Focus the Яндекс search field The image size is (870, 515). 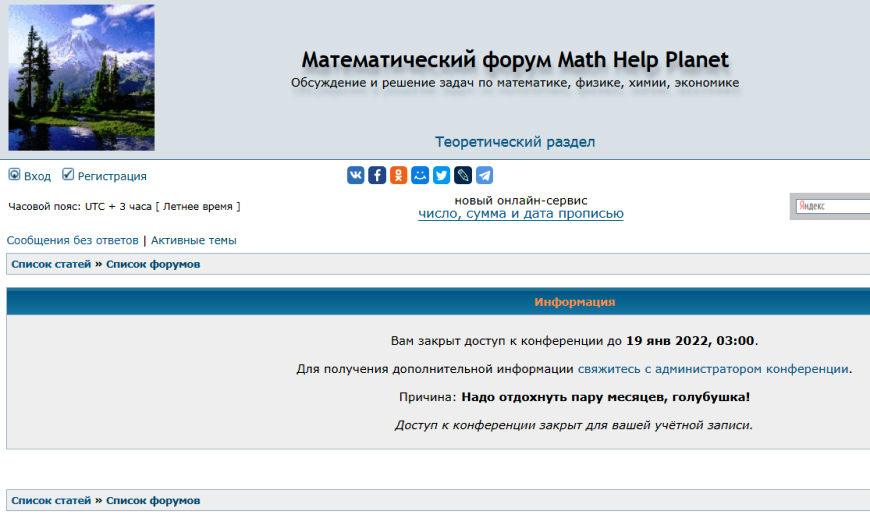click(833, 206)
